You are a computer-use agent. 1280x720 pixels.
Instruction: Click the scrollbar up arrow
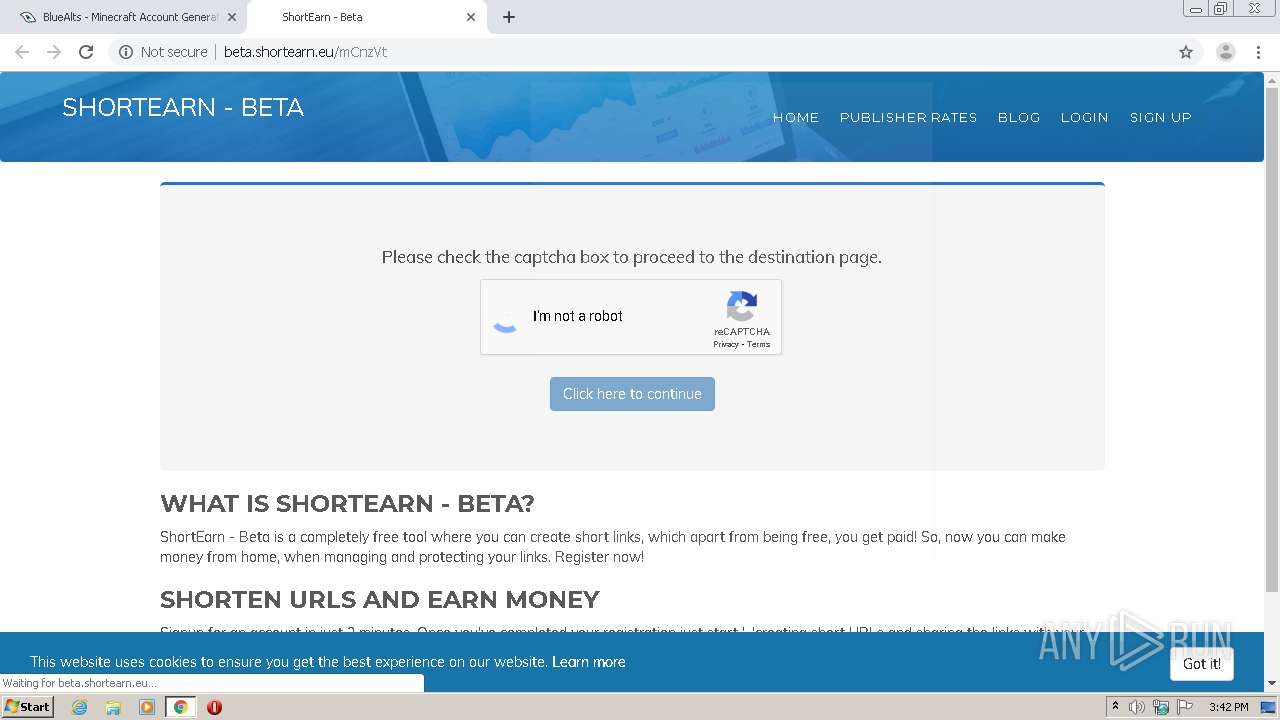tap(1272, 78)
